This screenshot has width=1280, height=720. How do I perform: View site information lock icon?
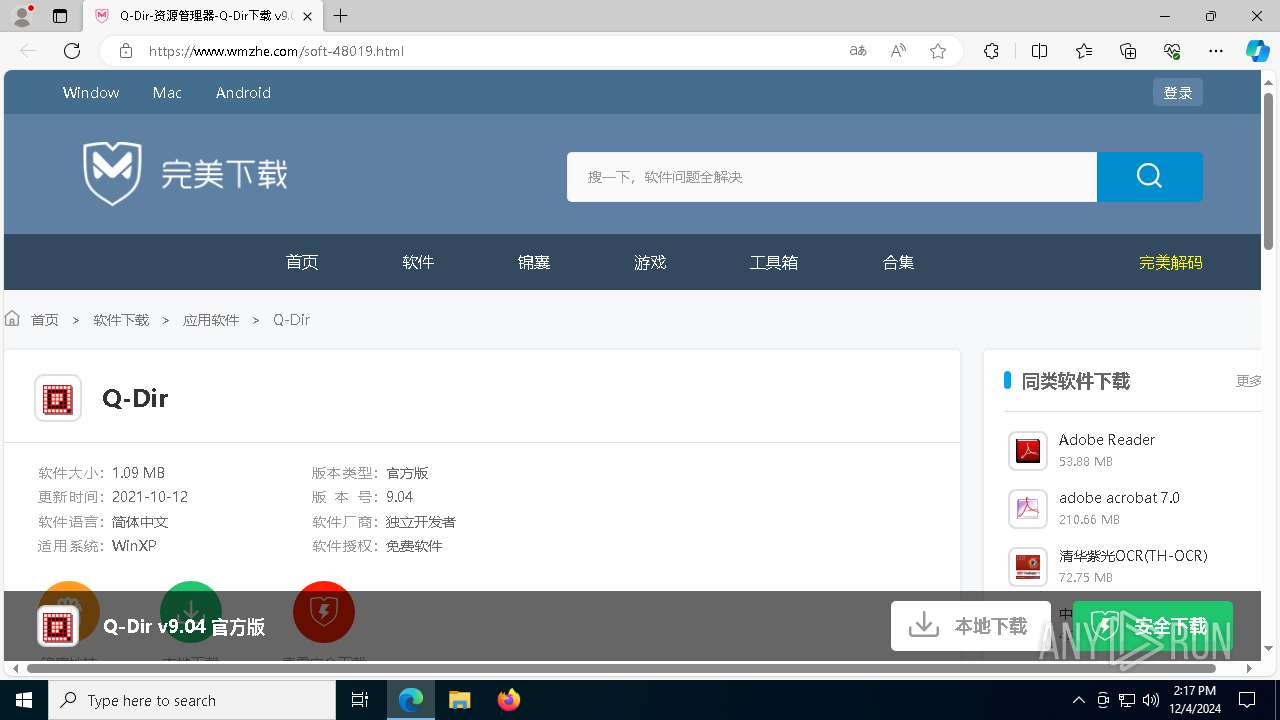pyautogui.click(x=126, y=51)
